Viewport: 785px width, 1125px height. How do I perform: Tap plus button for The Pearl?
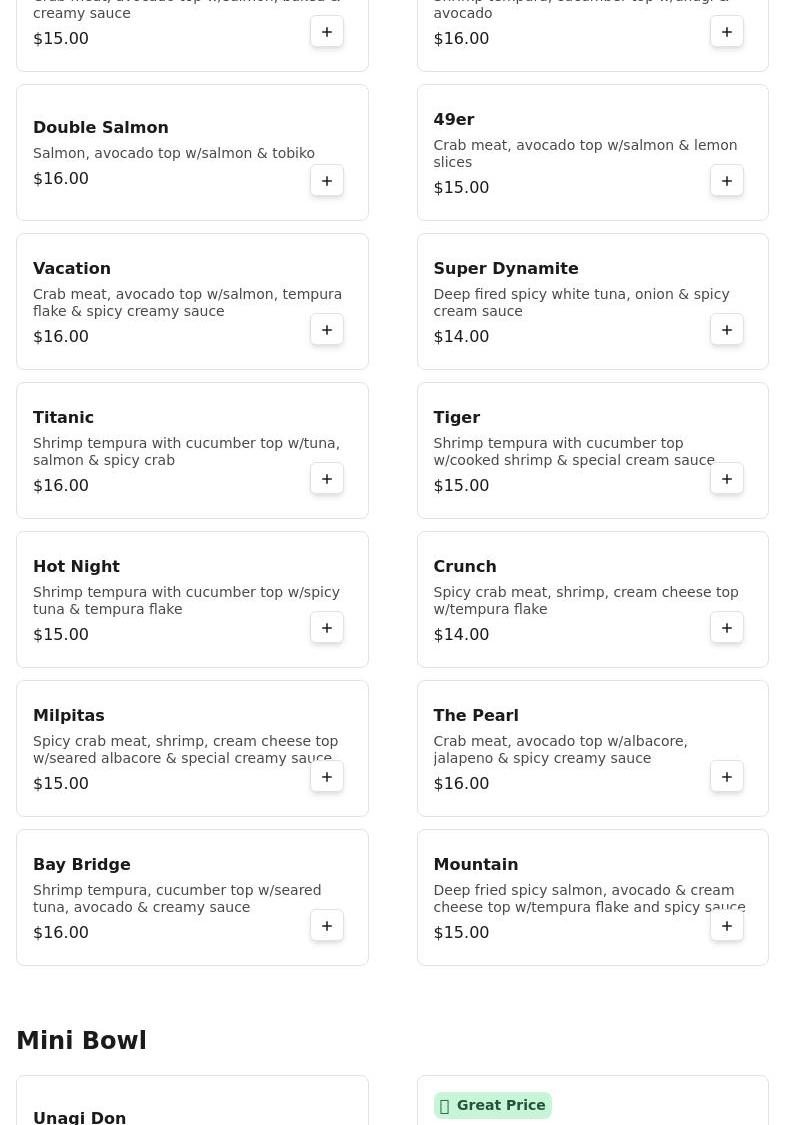tap(727, 777)
